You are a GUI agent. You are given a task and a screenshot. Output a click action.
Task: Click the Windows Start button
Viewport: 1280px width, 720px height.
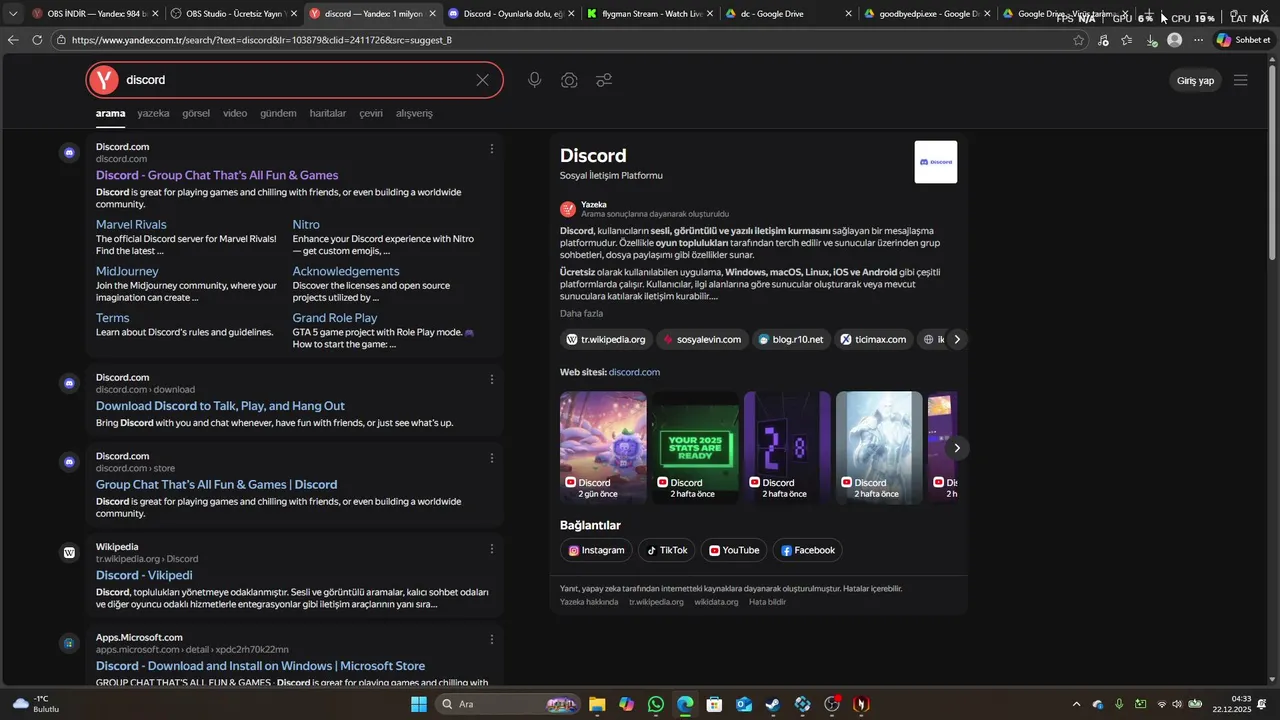(x=419, y=704)
